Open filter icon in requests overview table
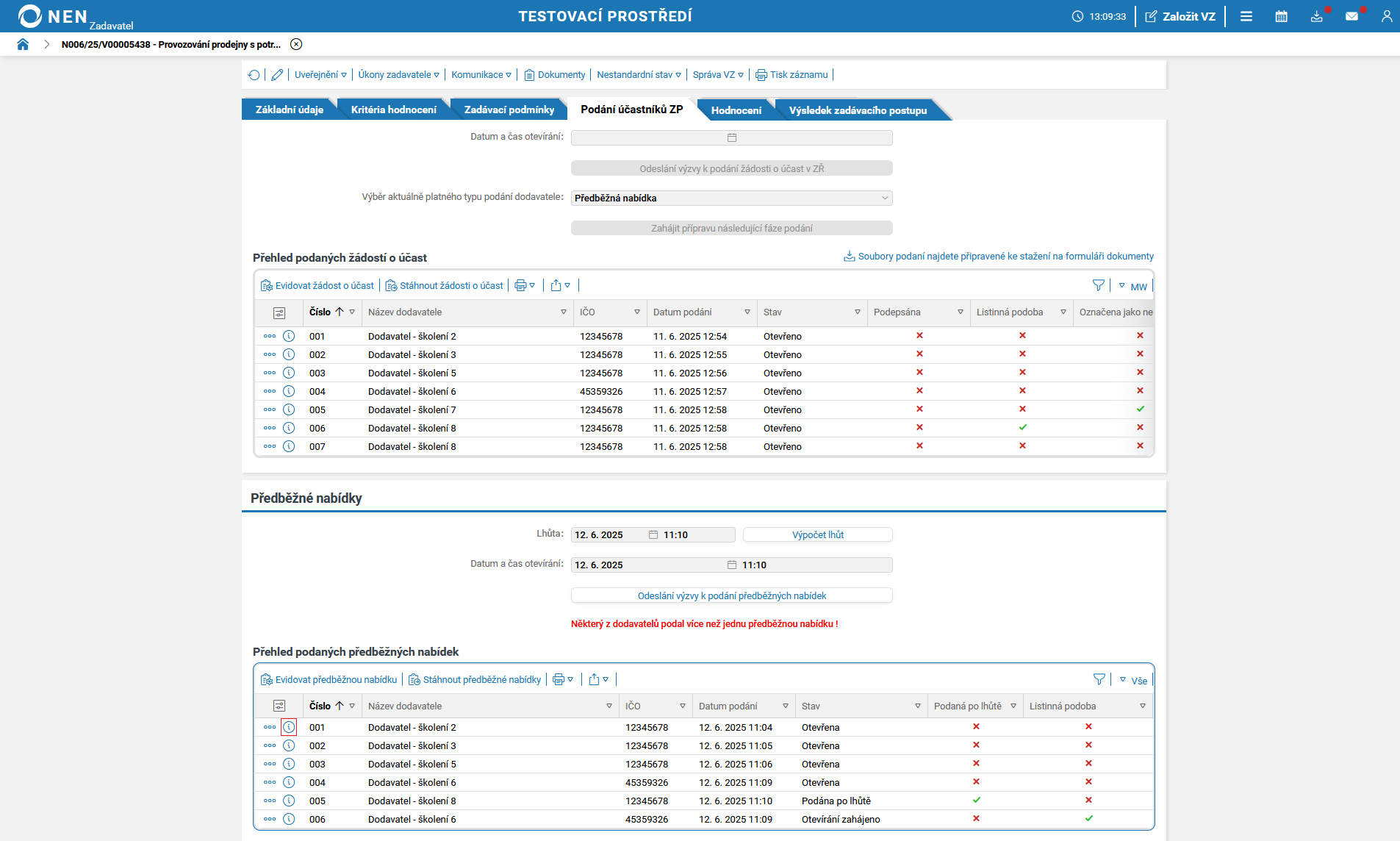Image resolution: width=1400 pixels, height=841 pixels. [x=1098, y=286]
